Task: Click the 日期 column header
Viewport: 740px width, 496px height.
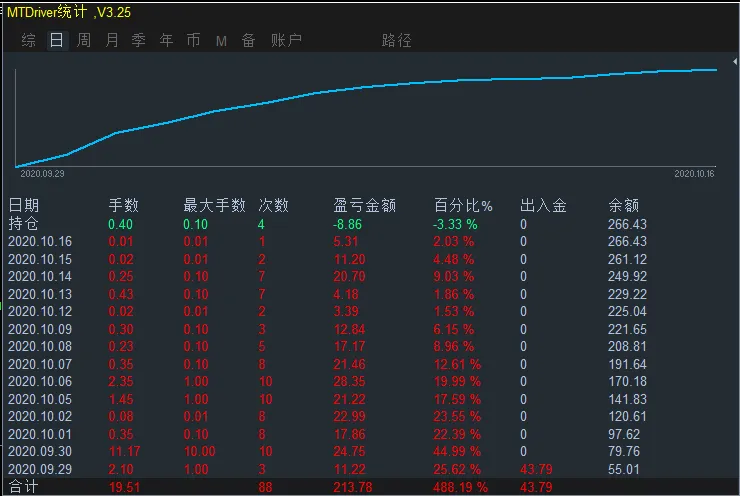Action: click(24, 206)
